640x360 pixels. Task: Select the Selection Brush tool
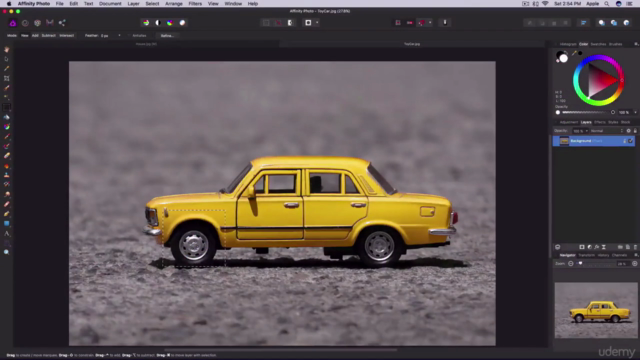tap(7, 88)
